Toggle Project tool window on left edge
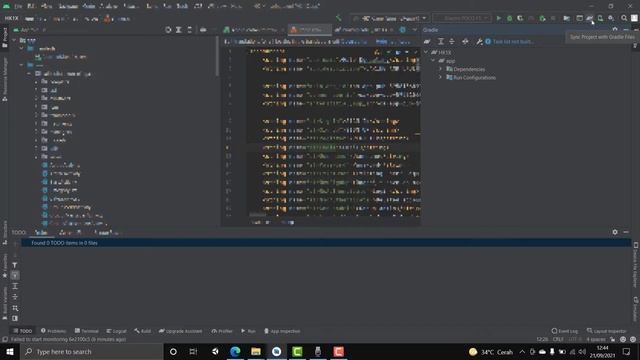Viewport: 640px width, 360px height. pos(5,37)
